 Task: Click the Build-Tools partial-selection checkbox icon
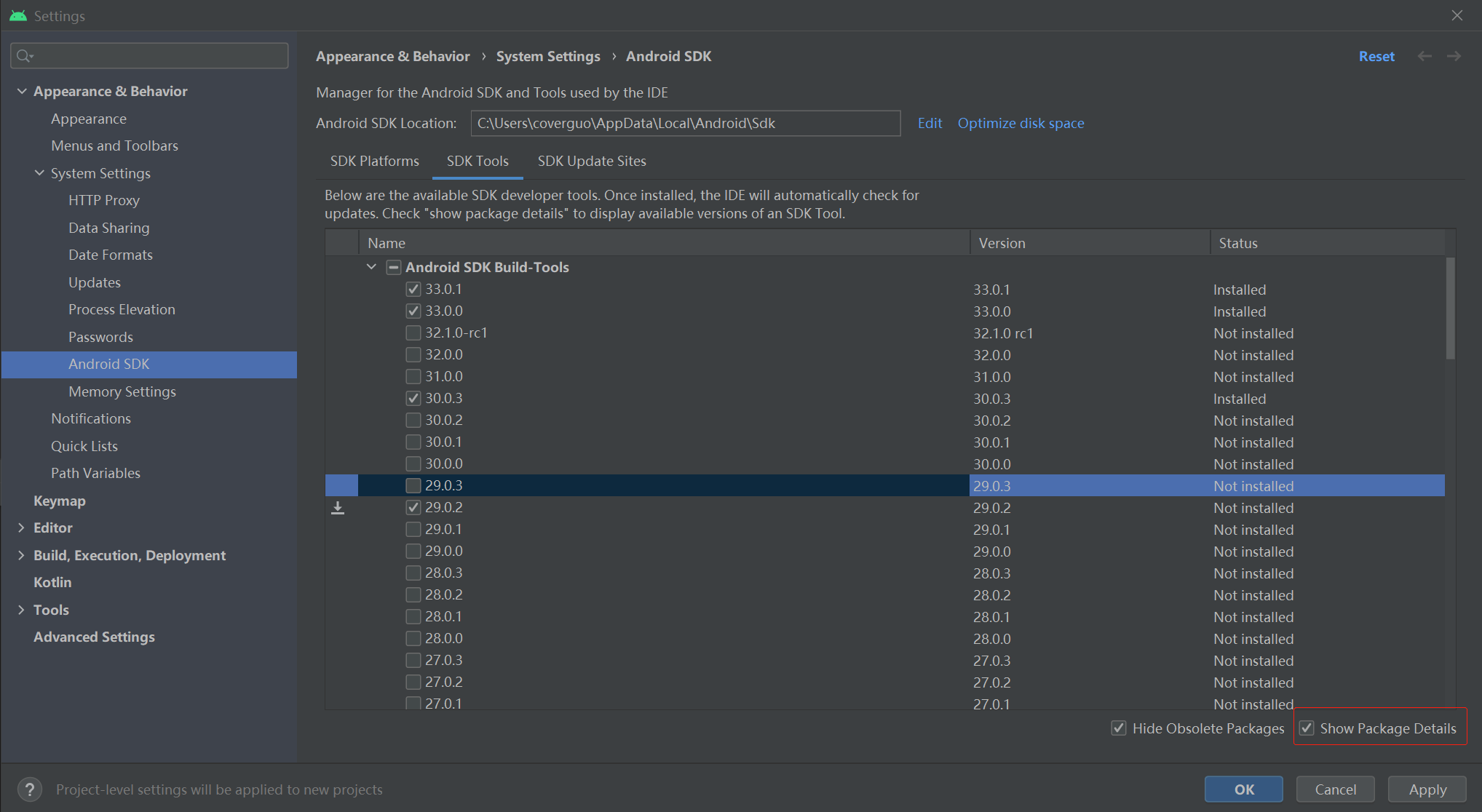pos(393,267)
